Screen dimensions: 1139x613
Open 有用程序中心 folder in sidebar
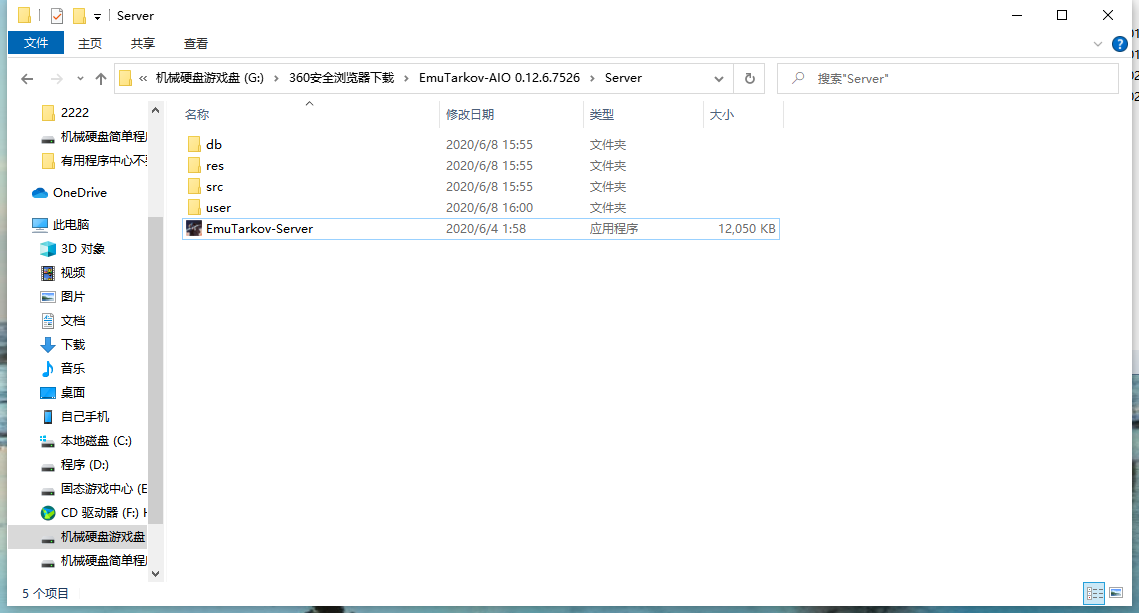[x=104, y=161]
